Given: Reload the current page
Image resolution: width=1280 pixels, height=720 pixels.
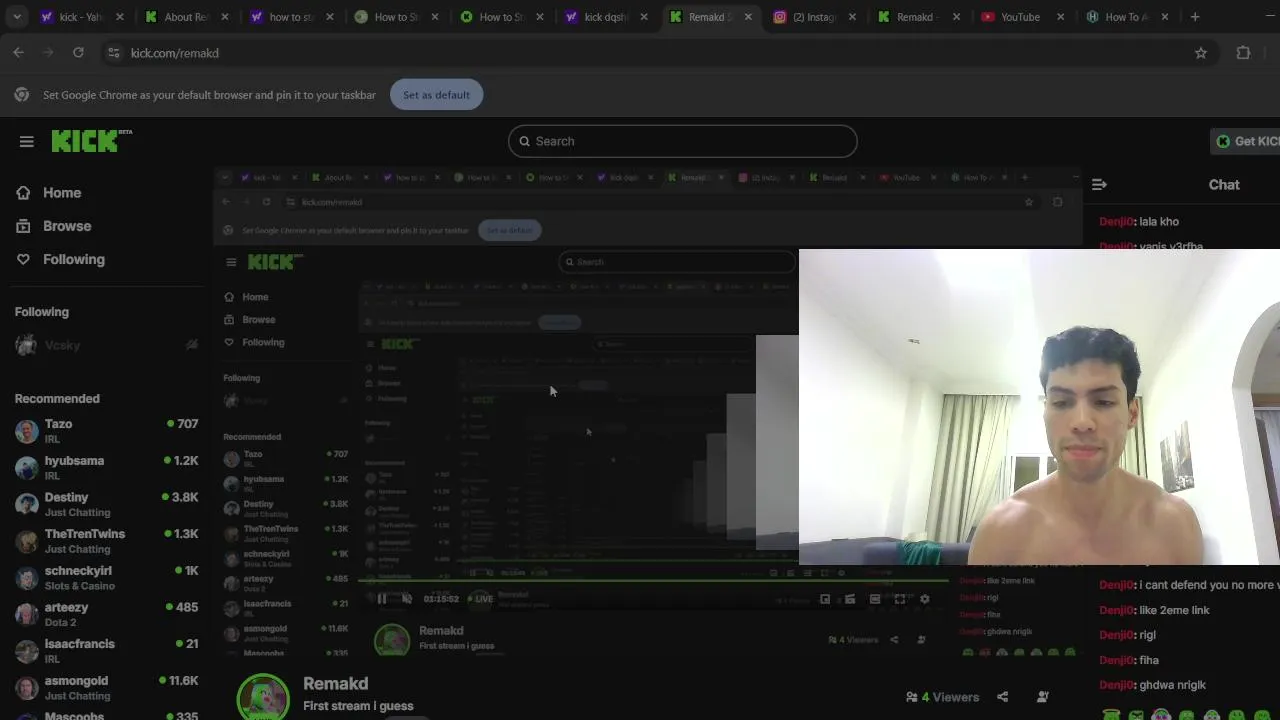Looking at the screenshot, I should tap(77, 53).
